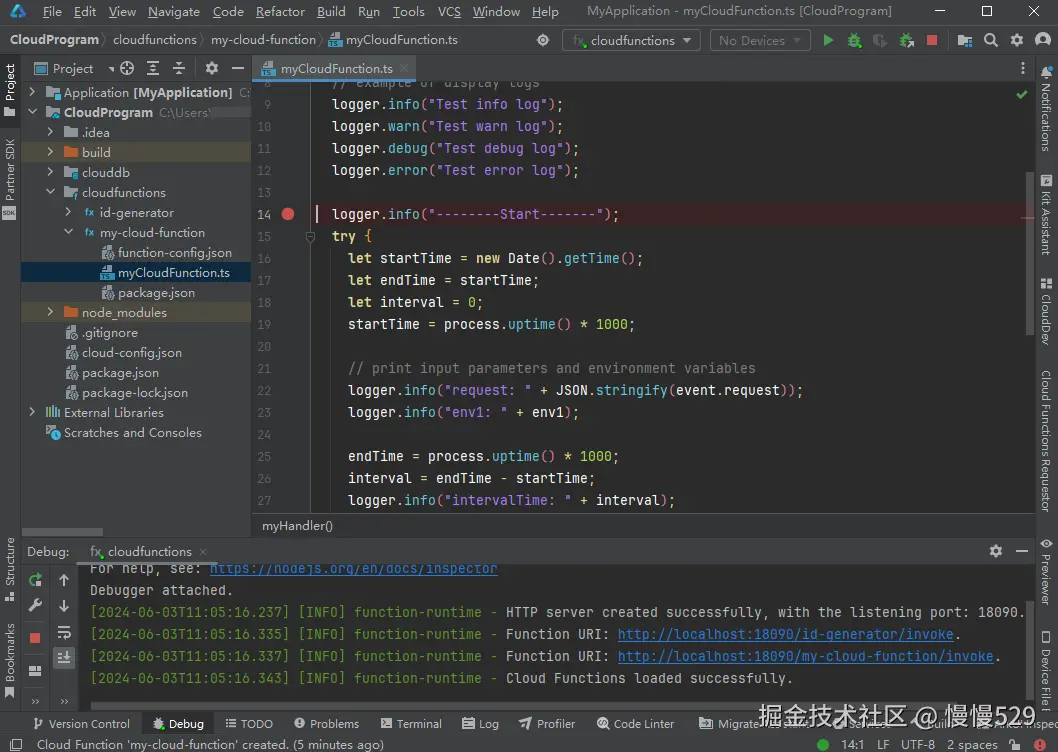Open the Refactor menu
The image size is (1058, 752).
(x=280, y=12)
